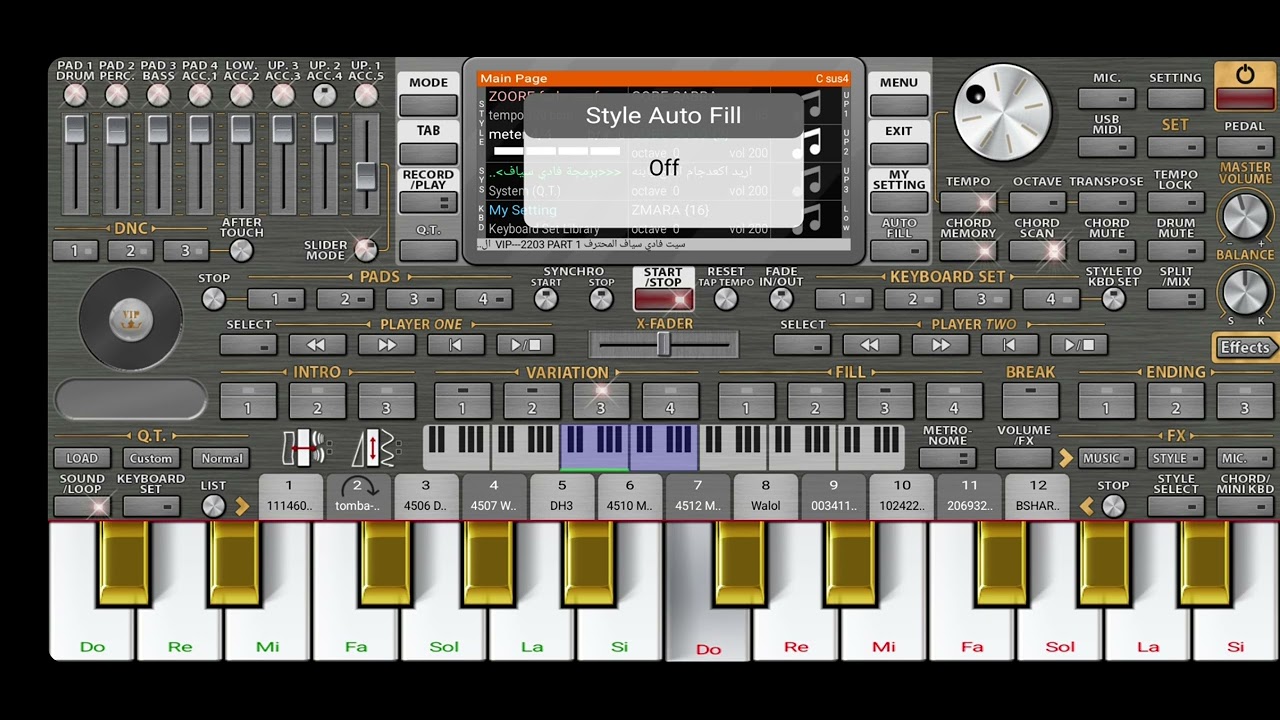1280x720 pixels.
Task: Click the Q.T. Normal button
Action: click(222, 458)
